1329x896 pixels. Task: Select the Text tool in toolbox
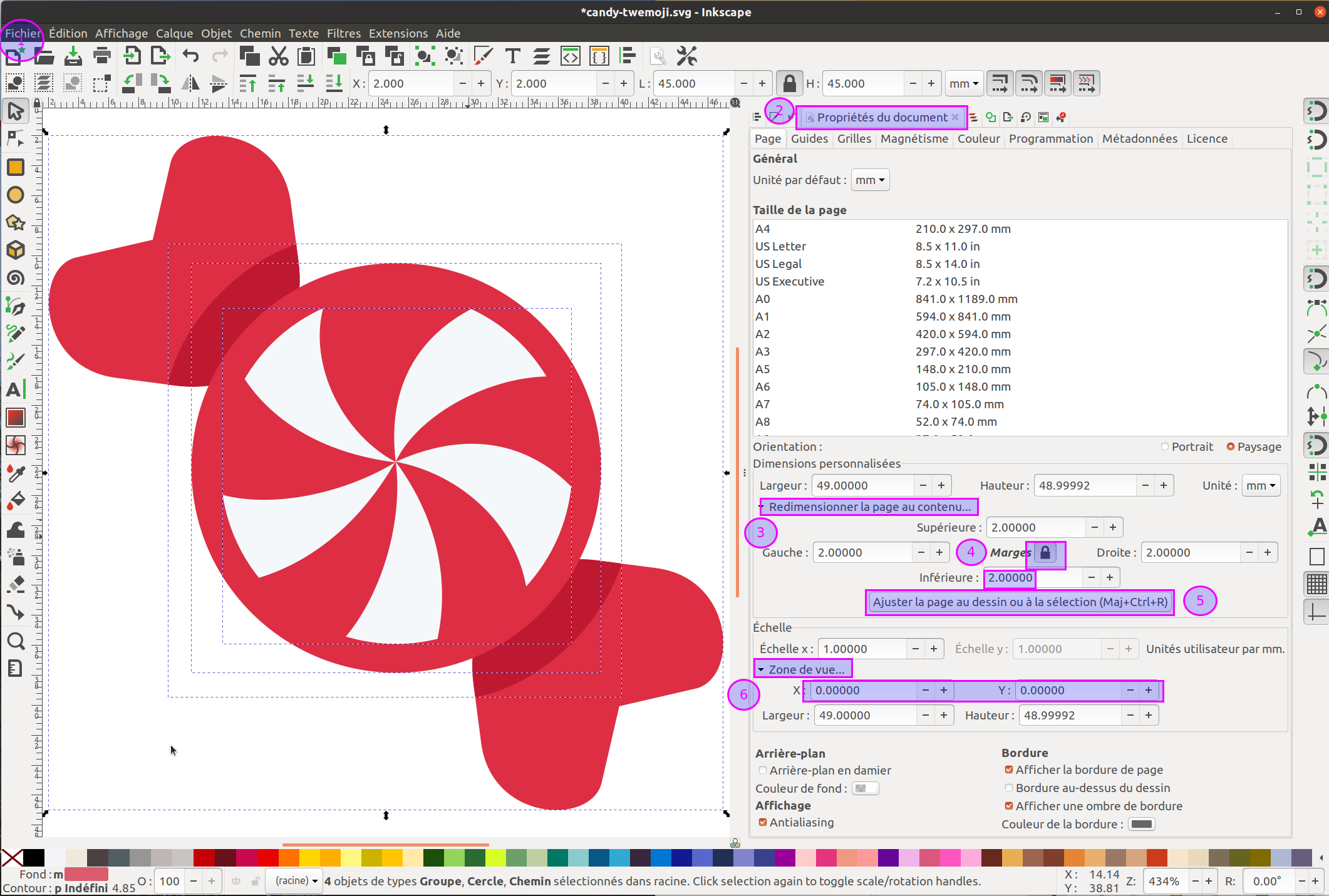(15, 389)
